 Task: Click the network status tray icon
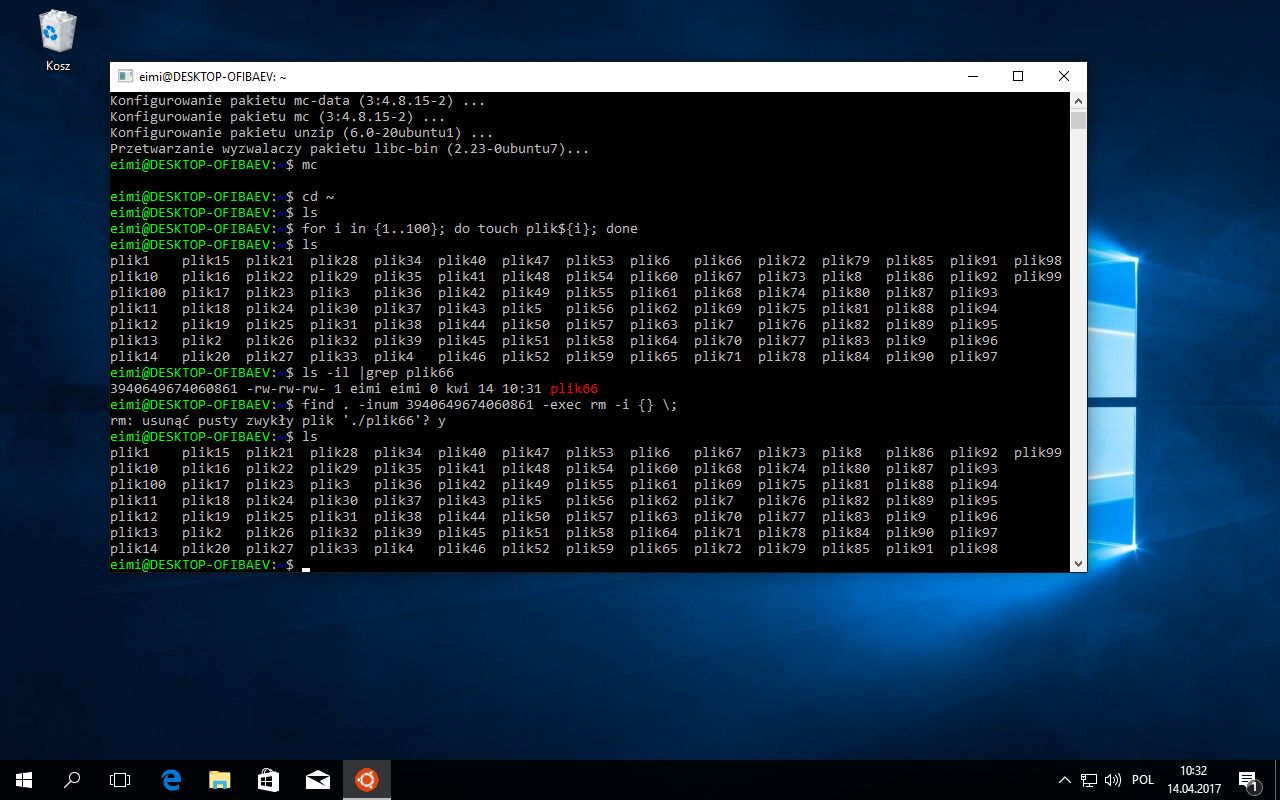[x=1089, y=779]
